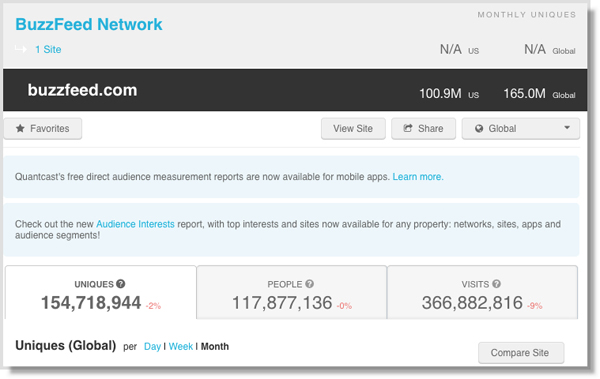This screenshot has height=379, width=600.
Task: Switch to the PEOPLE tab
Action: [292, 292]
